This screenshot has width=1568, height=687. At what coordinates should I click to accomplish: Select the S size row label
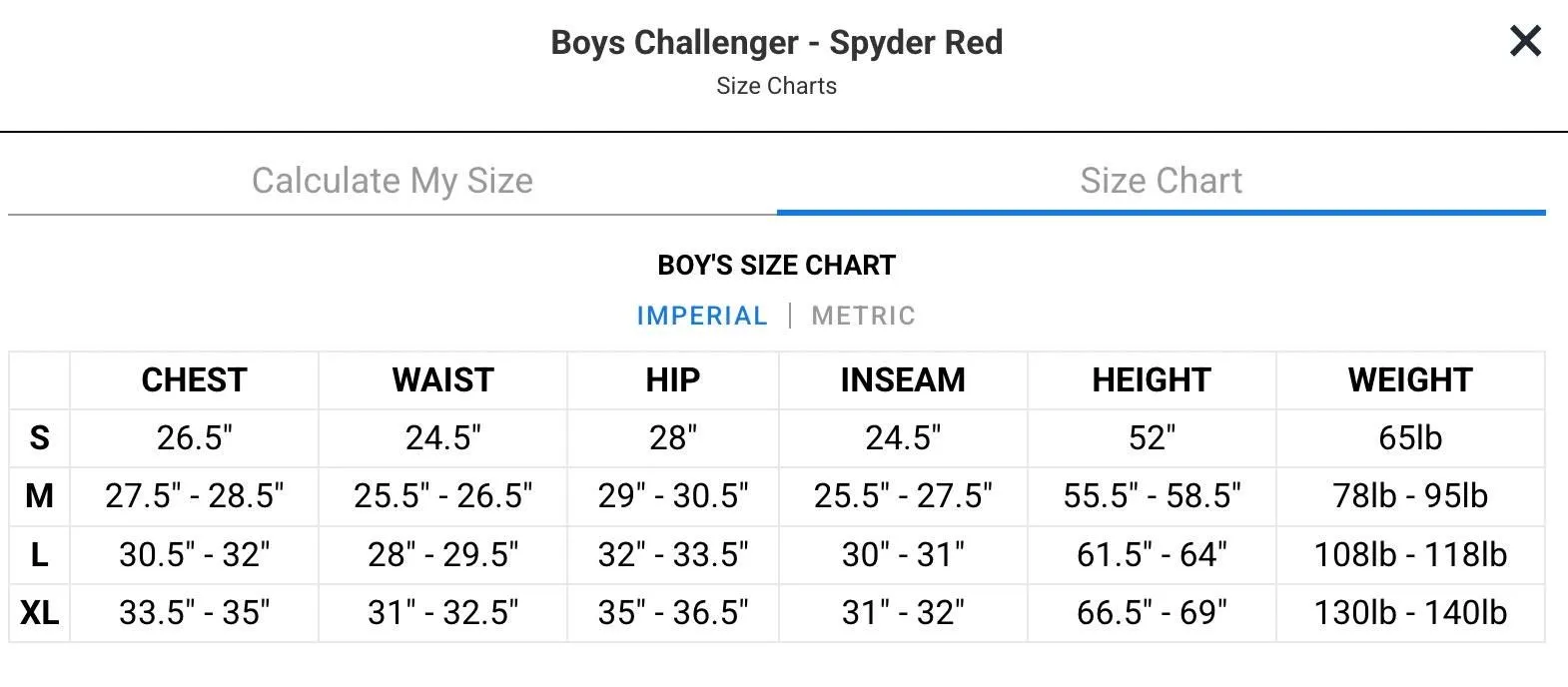pos(39,437)
